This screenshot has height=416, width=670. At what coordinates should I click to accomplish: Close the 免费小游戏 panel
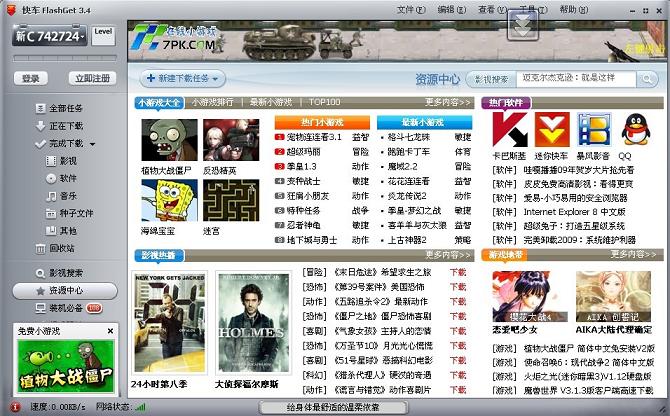[110, 331]
